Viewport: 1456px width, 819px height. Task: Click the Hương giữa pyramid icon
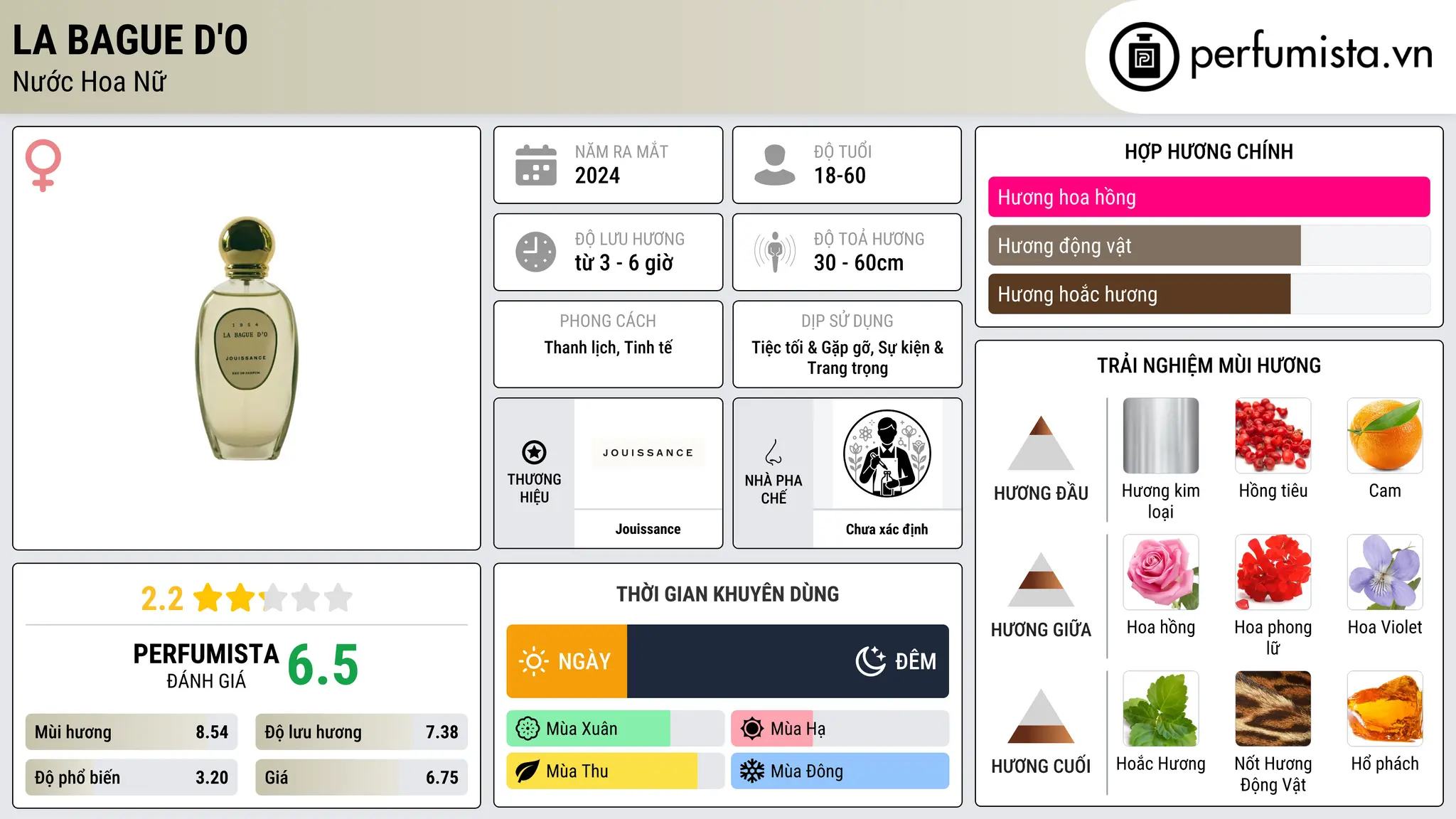1041,579
